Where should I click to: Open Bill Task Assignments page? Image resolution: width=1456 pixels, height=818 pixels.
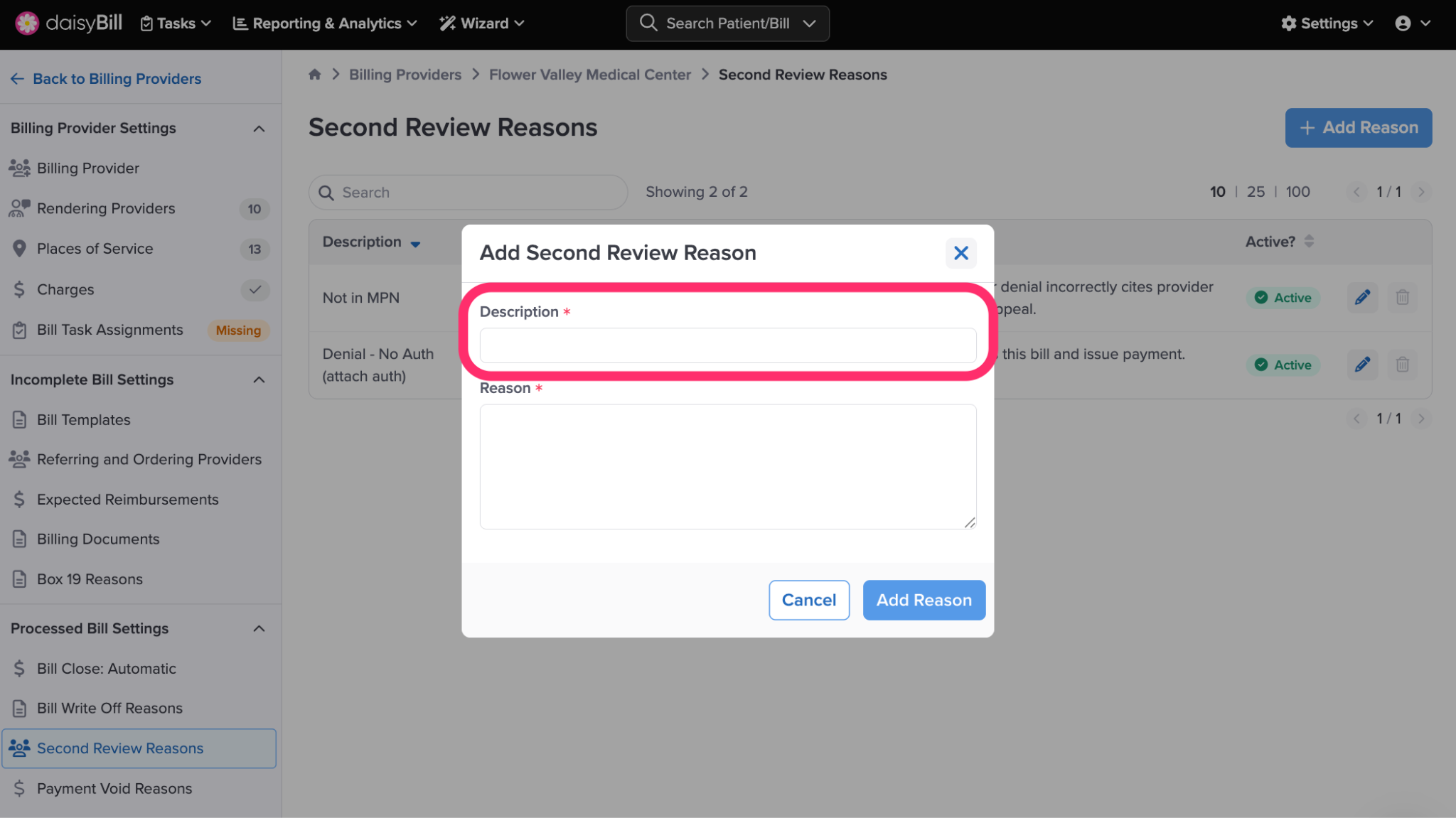point(109,330)
